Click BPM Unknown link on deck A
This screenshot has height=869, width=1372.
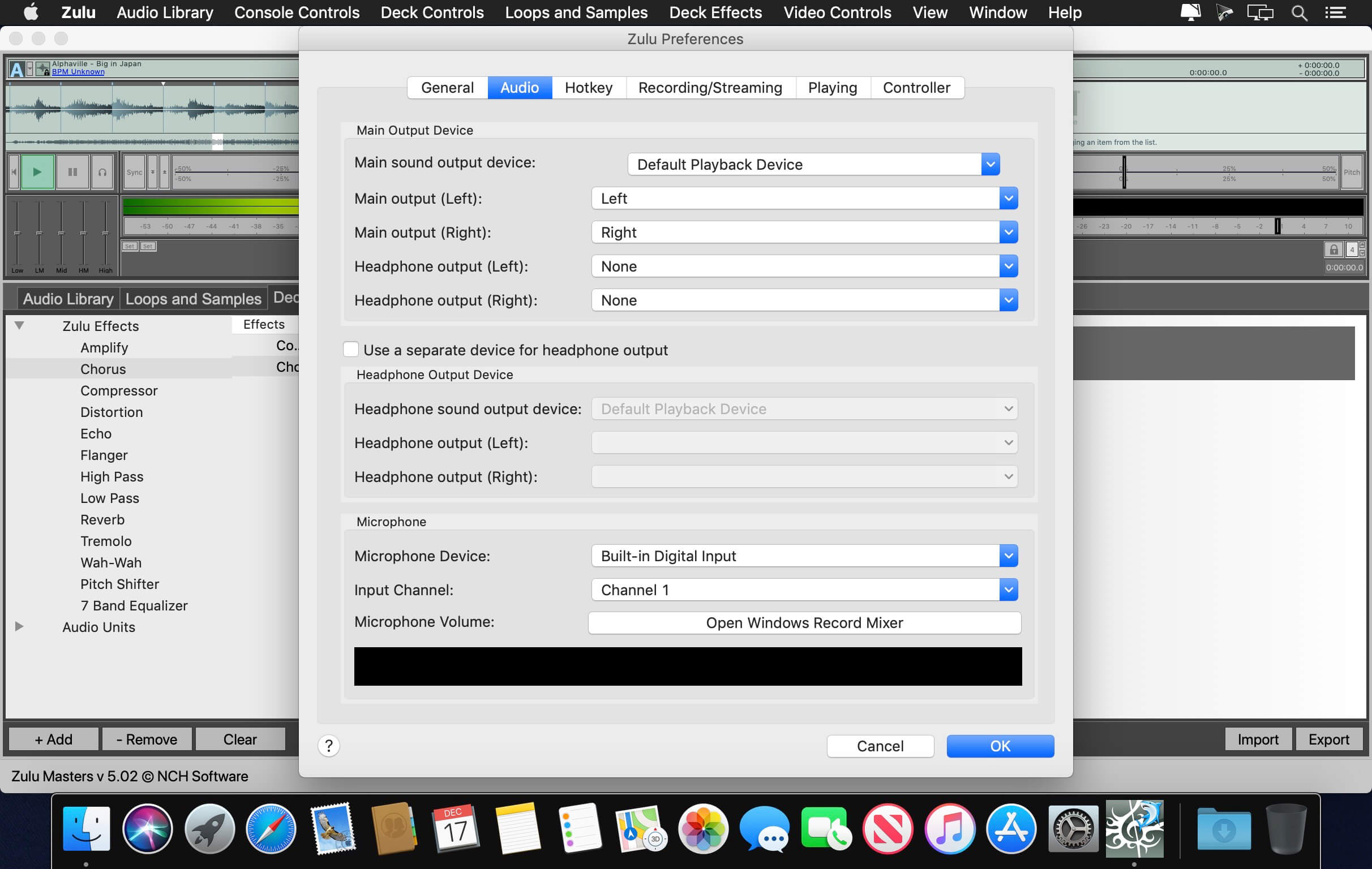[78, 72]
